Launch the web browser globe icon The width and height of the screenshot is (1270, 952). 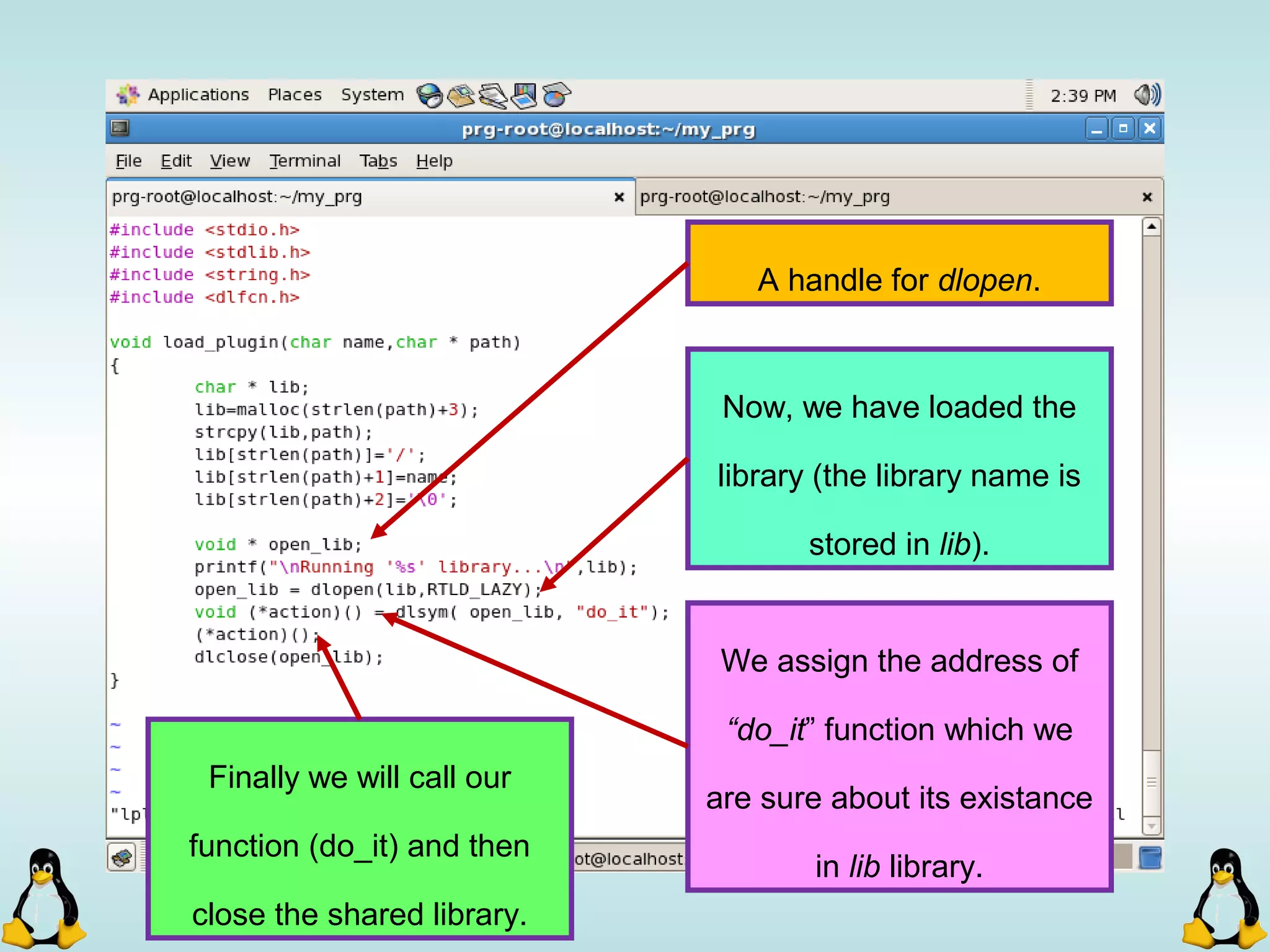[429, 95]
